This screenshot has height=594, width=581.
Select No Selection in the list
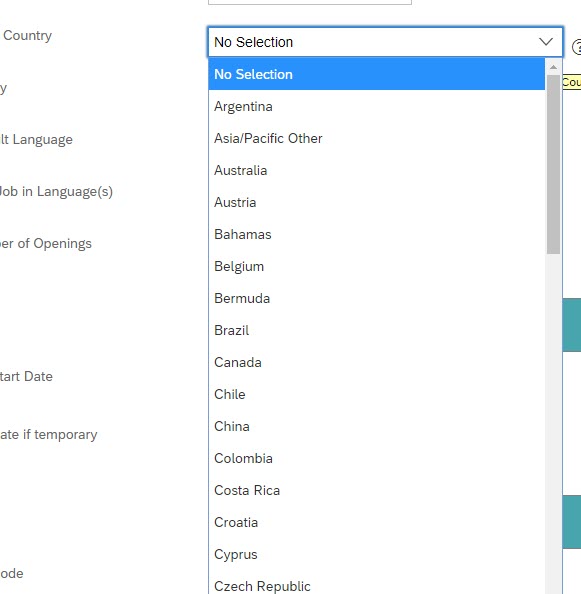click(376, 74)
